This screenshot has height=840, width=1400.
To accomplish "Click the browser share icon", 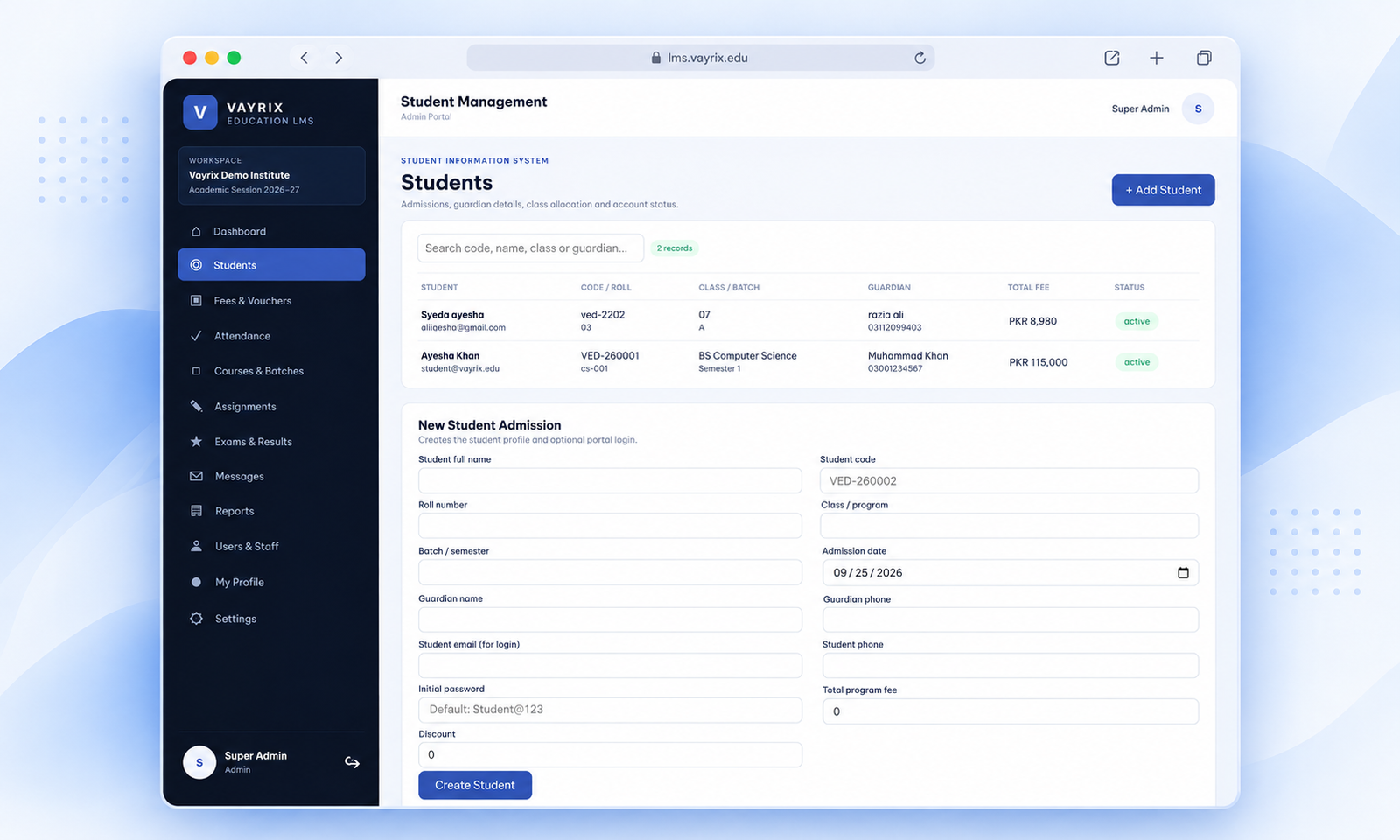I will (1112, 58).
